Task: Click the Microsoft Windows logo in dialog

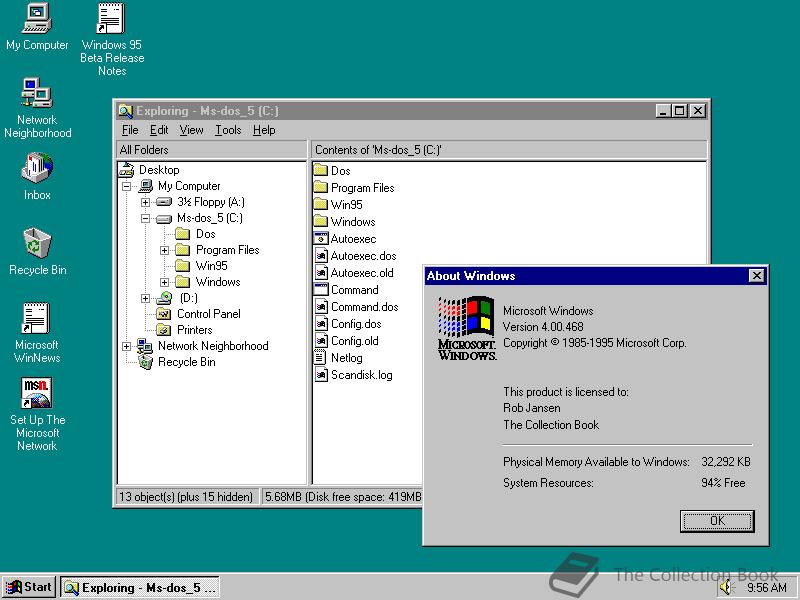Action: click(x=466, y=328)
